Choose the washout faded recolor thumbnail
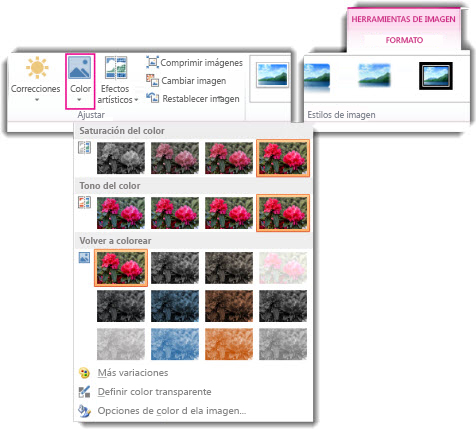This screenshot has height=429, width=476. click(x=283, y=268)
